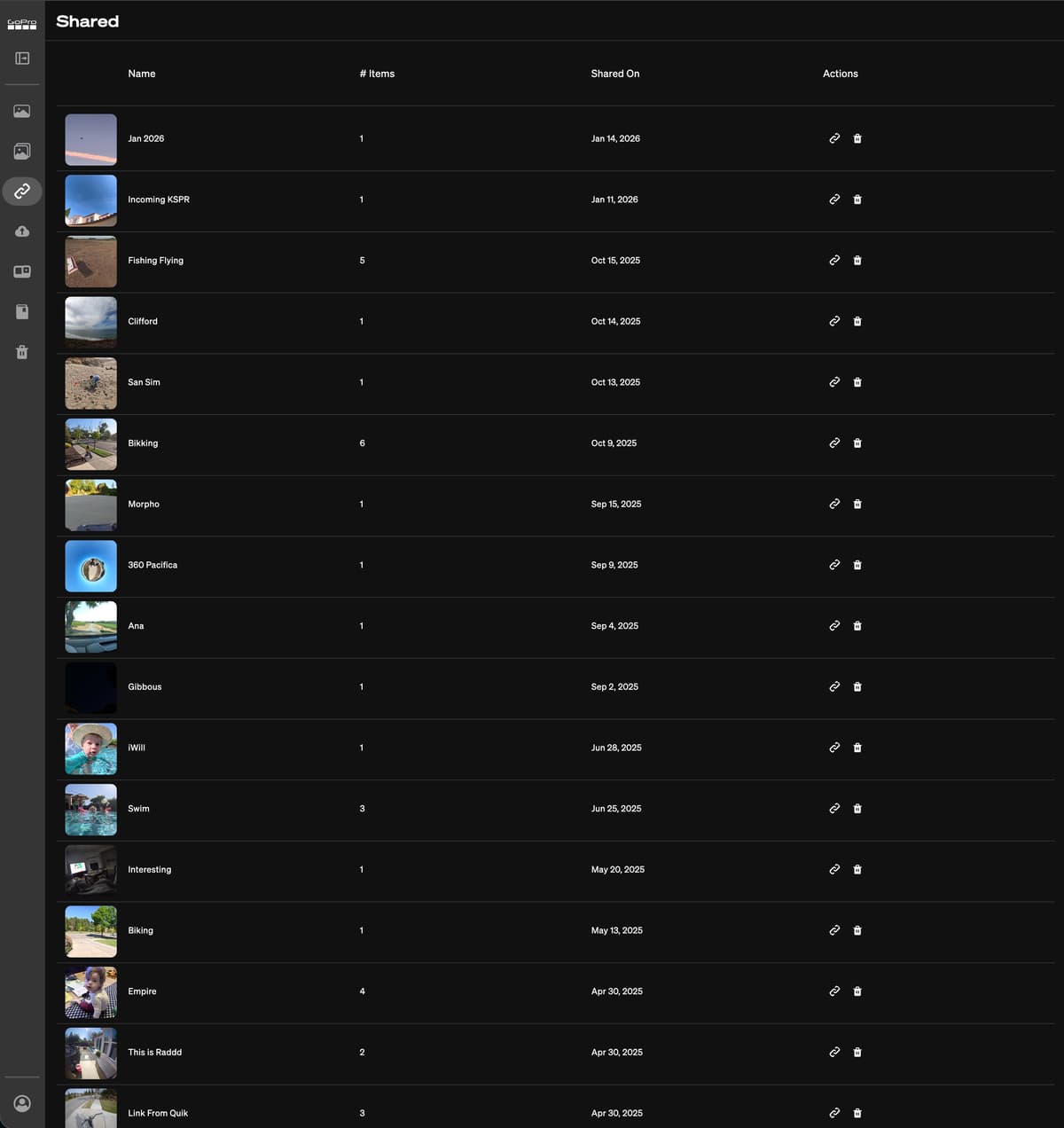Copy share link for Link From Quik
The height and width of the screenshot is (1128, 1064).
834,1113
